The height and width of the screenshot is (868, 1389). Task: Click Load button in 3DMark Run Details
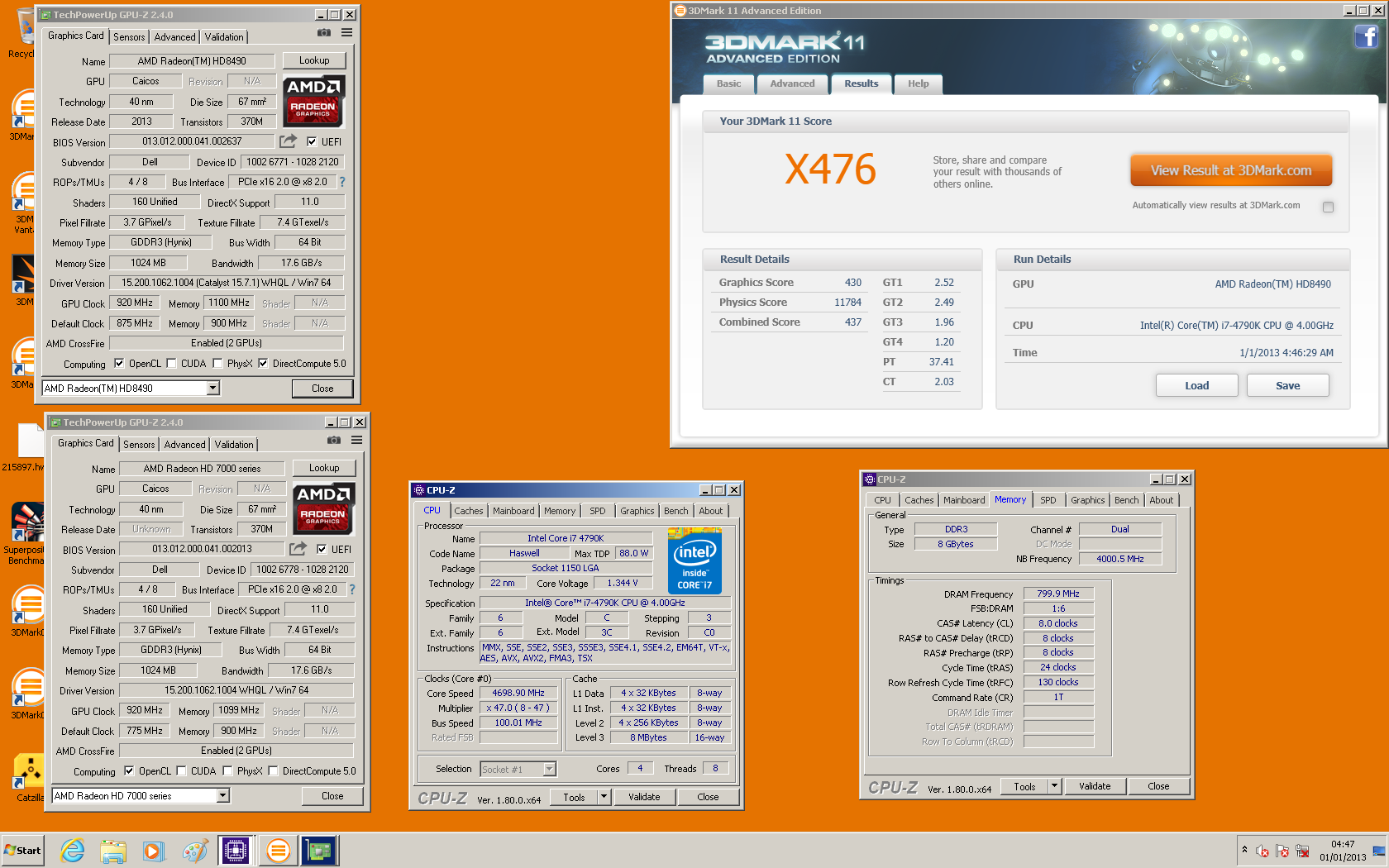pos(1196,385)
